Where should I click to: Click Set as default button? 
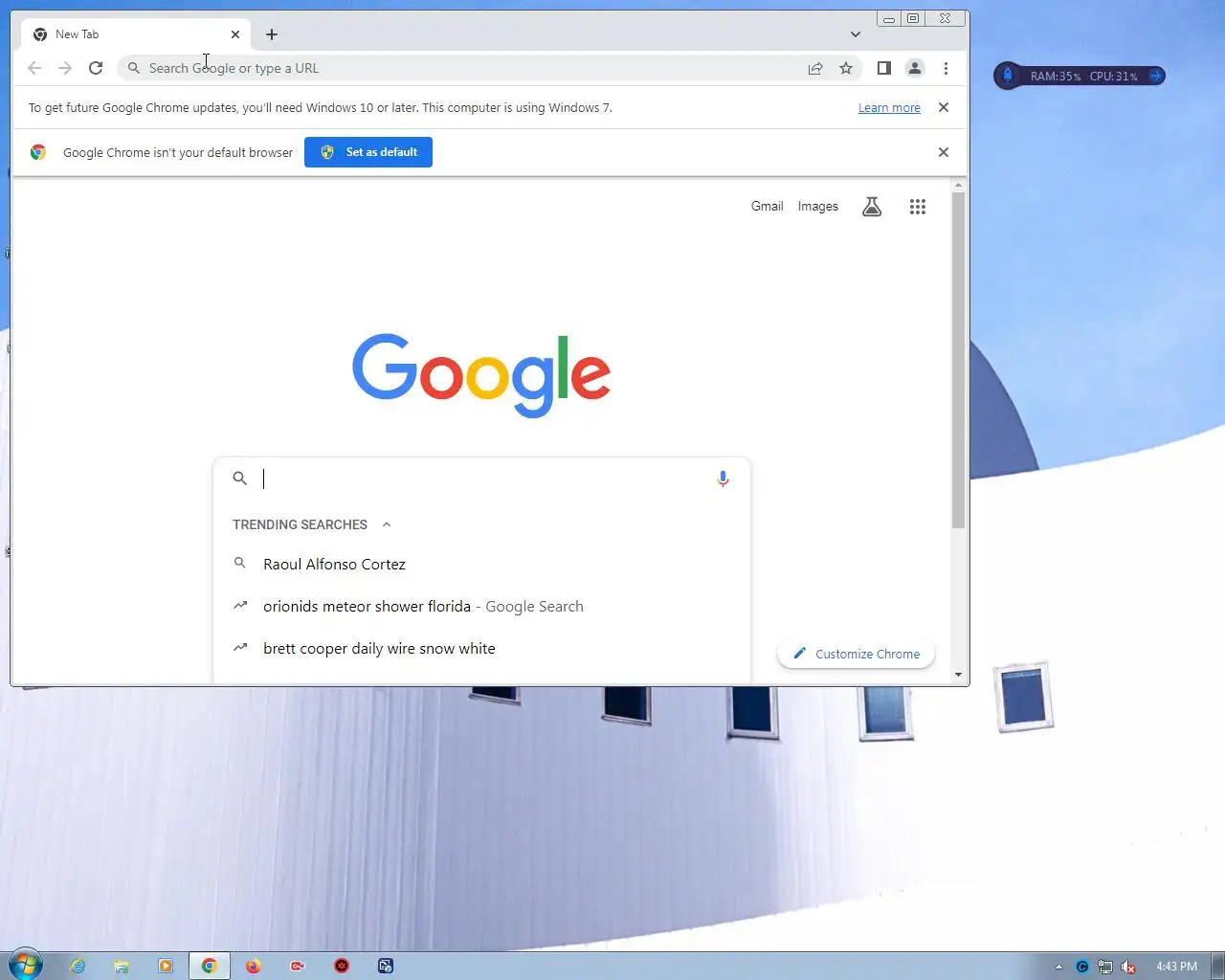(x=368, y=152)
